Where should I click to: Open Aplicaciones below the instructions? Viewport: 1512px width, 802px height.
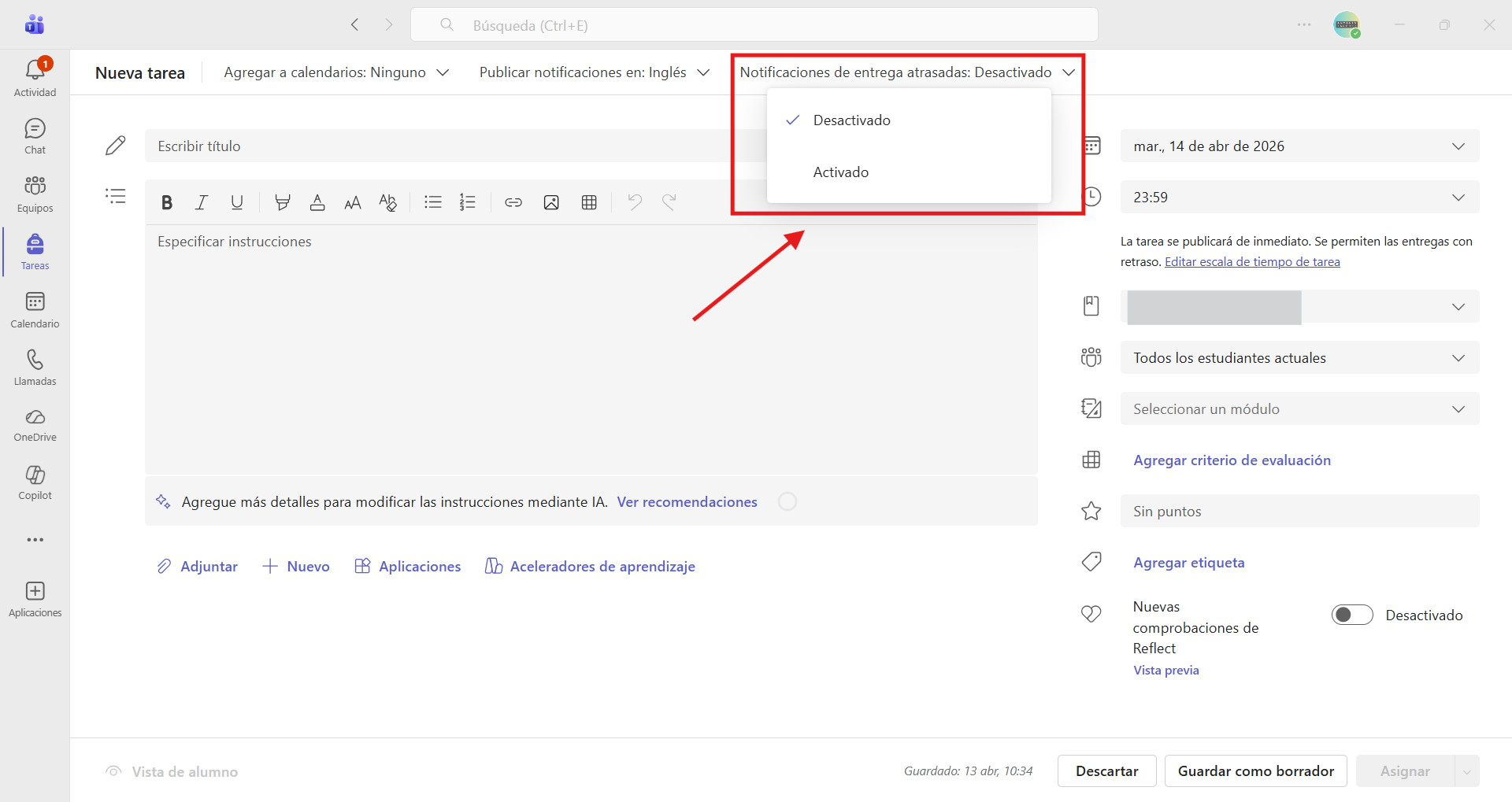tap(407, 567)
